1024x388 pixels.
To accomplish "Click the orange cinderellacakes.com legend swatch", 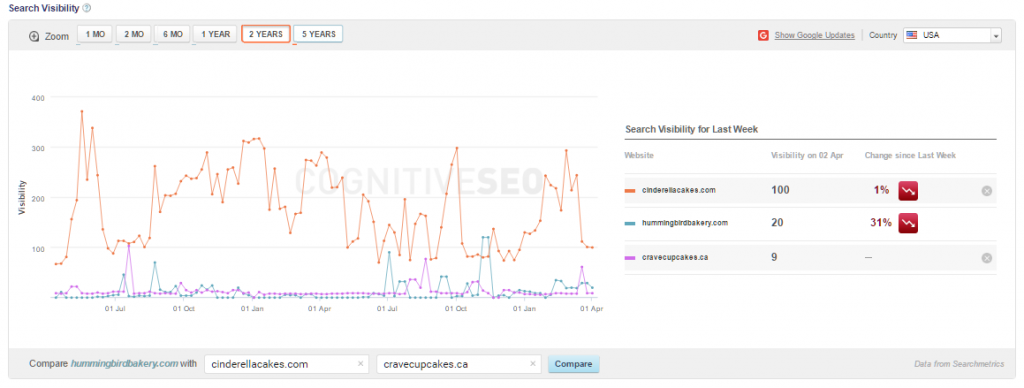I will coord(630,191).
